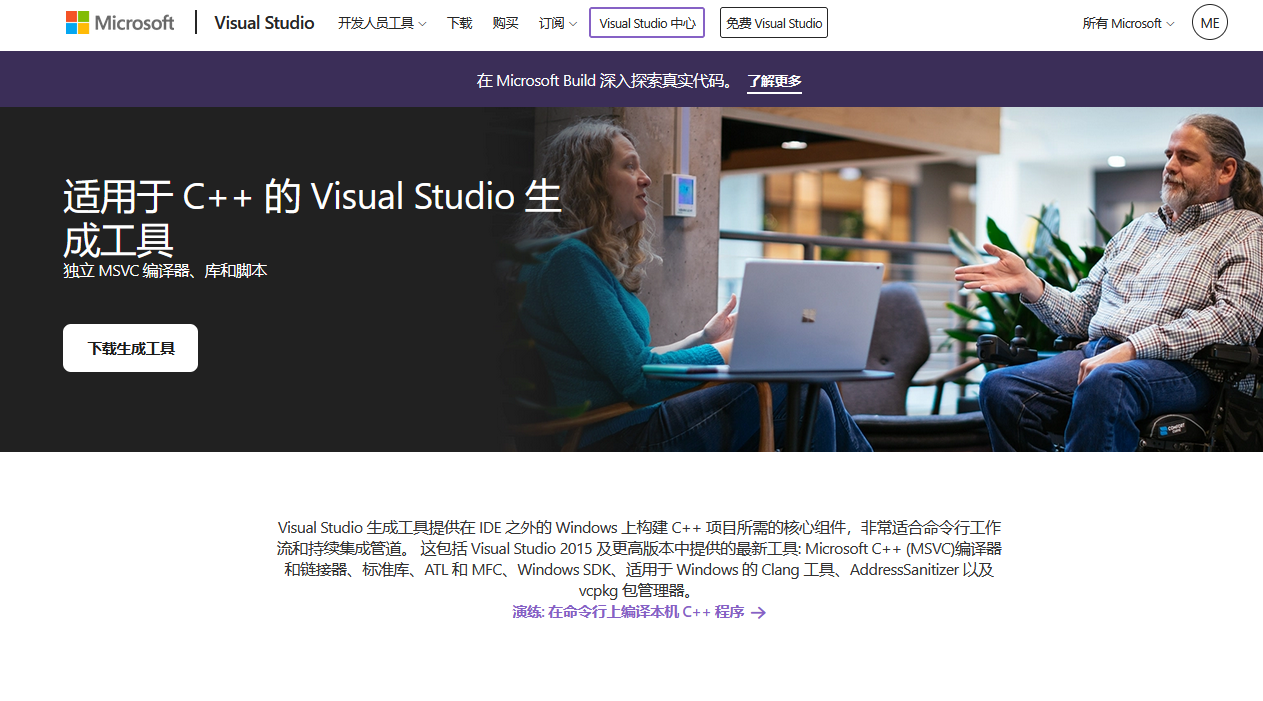This screenshot has width=1263, height=701.
Task: Expand the 订阅 dropdown menu
Action: (557, 23)
